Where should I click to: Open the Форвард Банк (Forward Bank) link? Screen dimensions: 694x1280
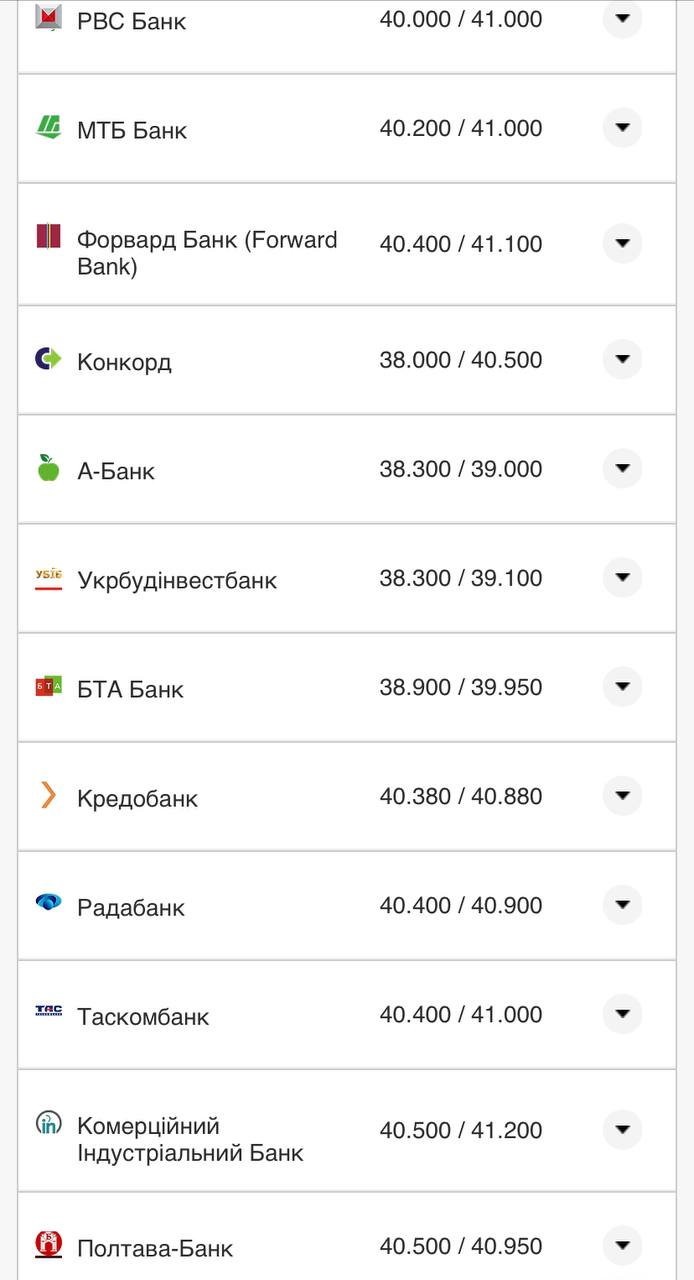pos(207,253)
